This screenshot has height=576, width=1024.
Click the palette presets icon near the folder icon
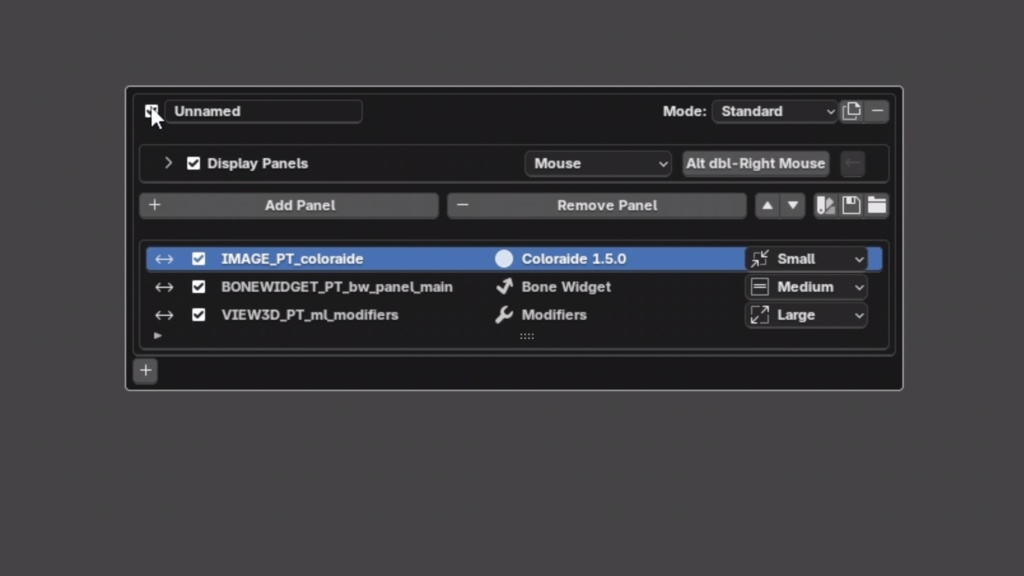[826, 205]
